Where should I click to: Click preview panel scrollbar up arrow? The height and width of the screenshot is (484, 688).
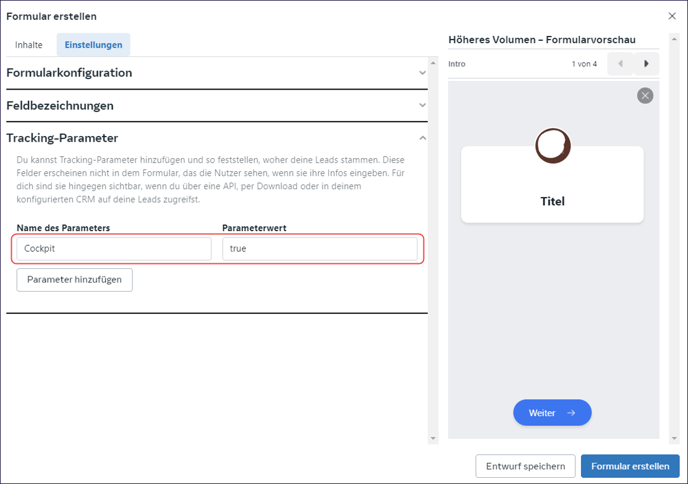coord(674,39)
